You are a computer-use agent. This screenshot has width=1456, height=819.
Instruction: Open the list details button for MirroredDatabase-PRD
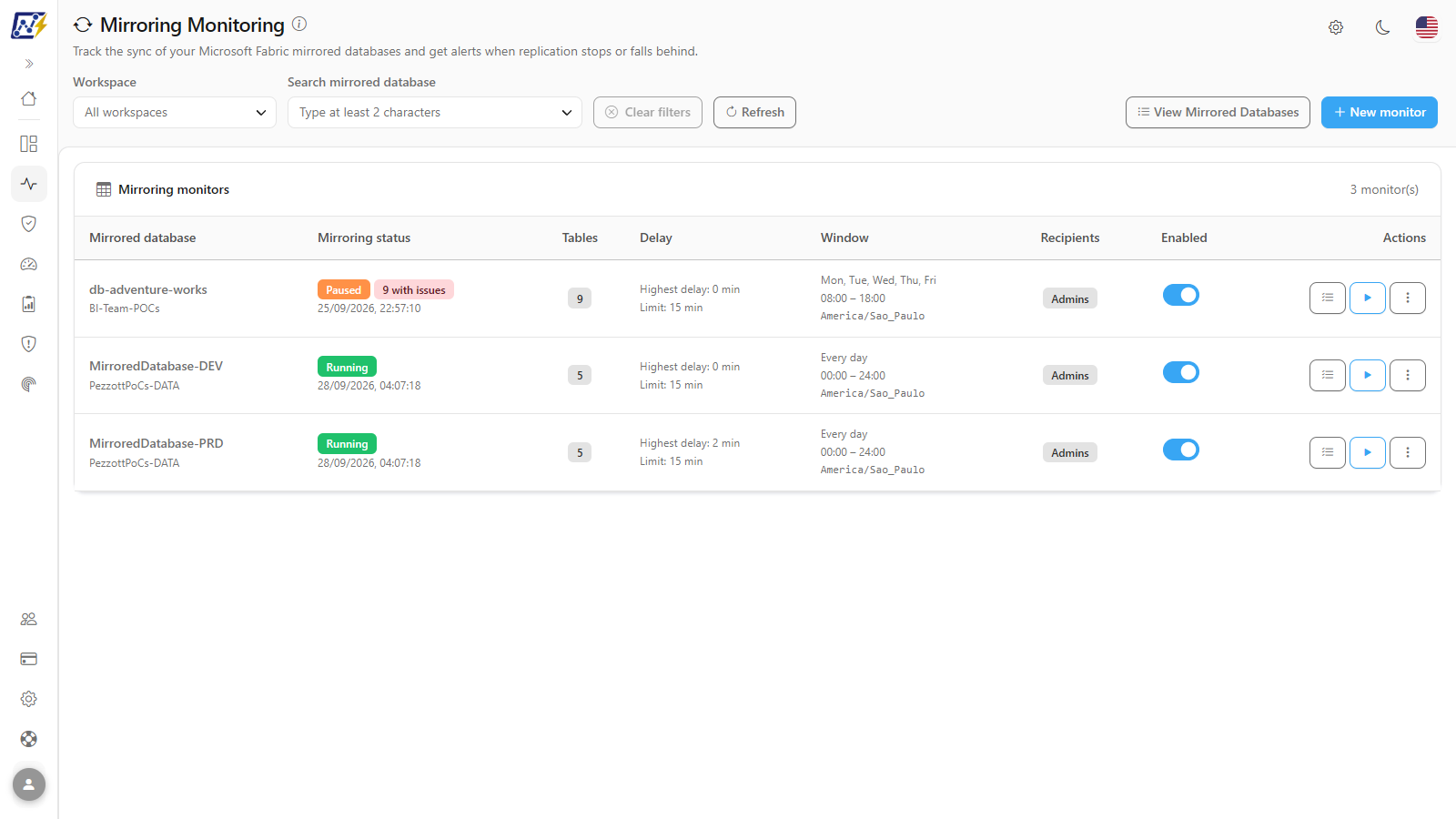click(x=1328, y=452)
